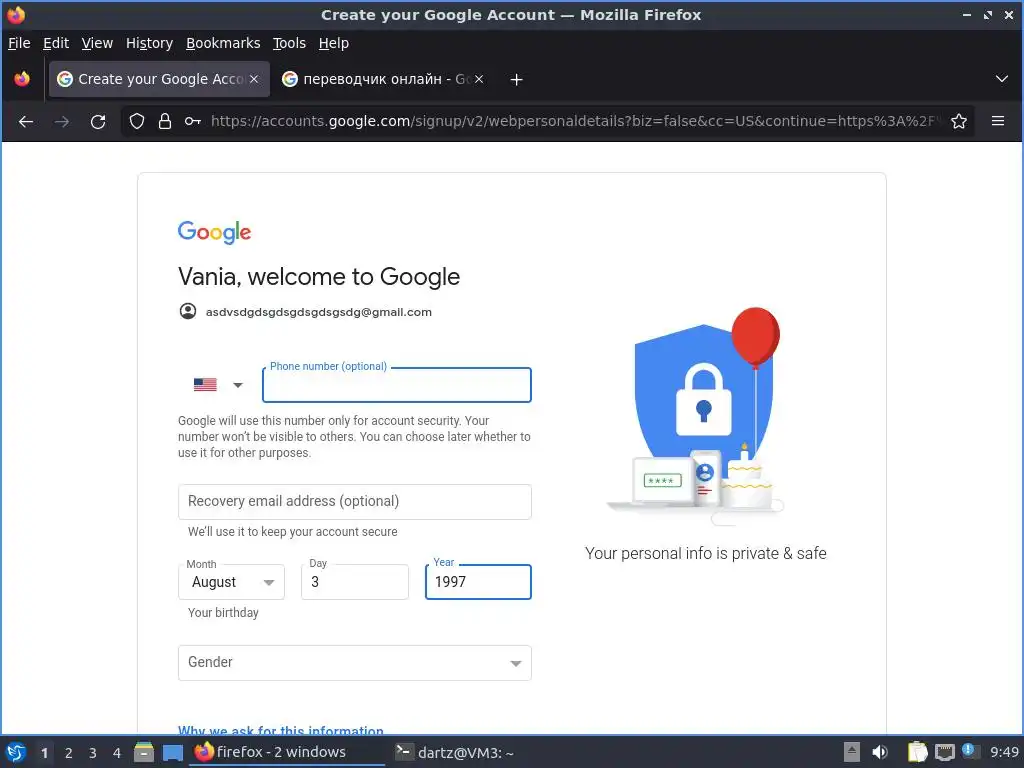The width and height of the screenshot is (1024, 768).
Task: Switch to Create your Google Account tab
Action: (159, 79)
